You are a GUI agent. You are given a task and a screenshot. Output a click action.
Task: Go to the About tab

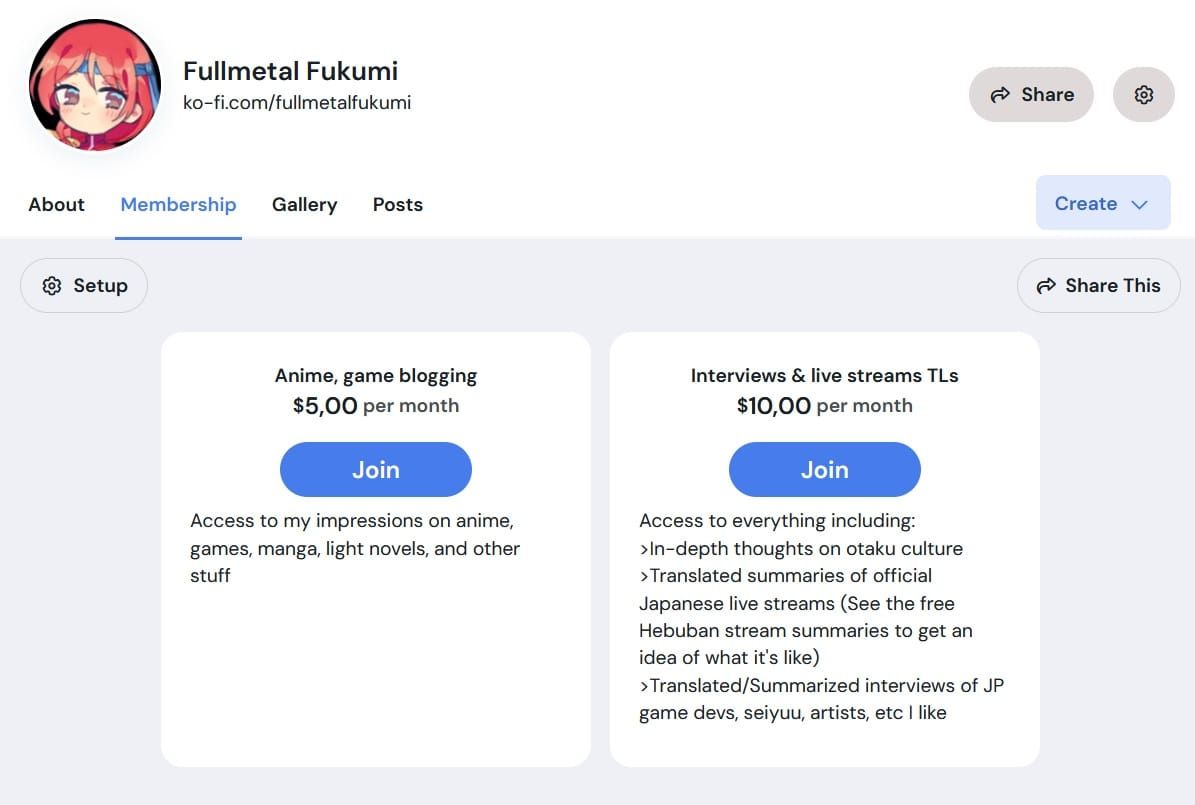56,204
